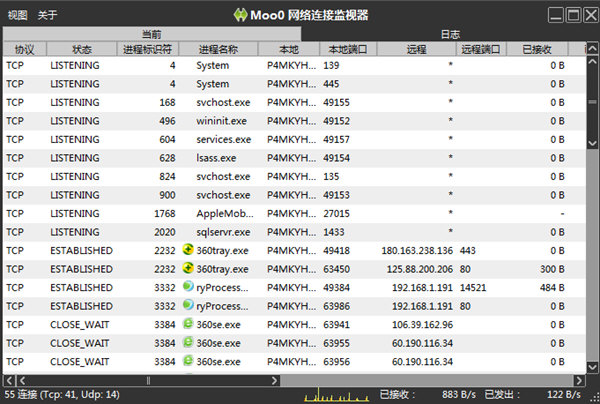This screenshot has width=600, height=404.
Task: Click the 360se.exe icon on port 63941 row
Action: click(x=187, y=324)
